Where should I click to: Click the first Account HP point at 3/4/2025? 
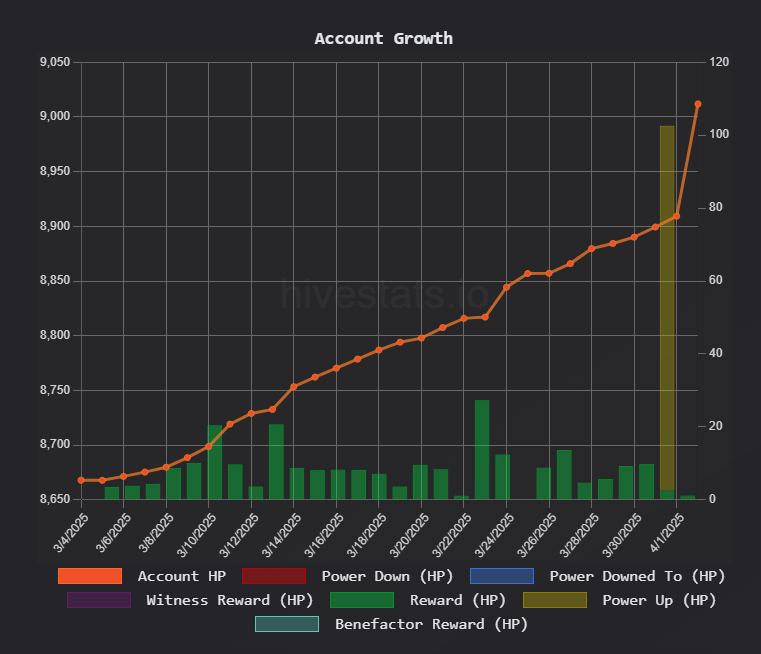tap(81, 480)
